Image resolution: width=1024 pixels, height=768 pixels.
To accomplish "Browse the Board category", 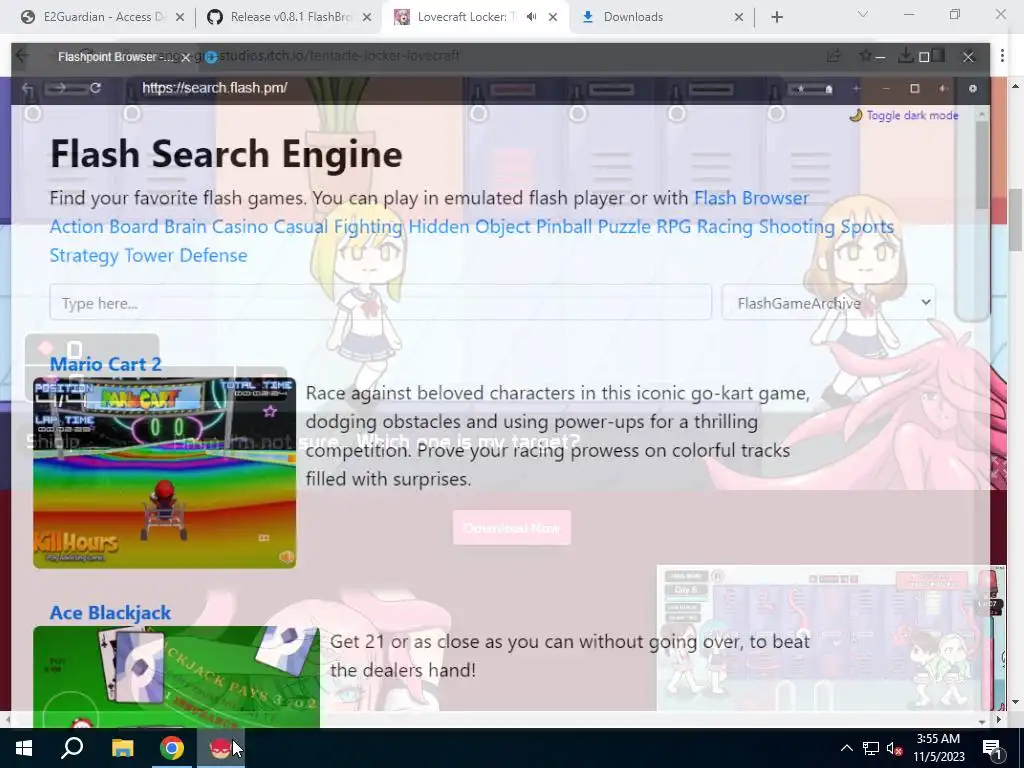I will click(133, 227).
